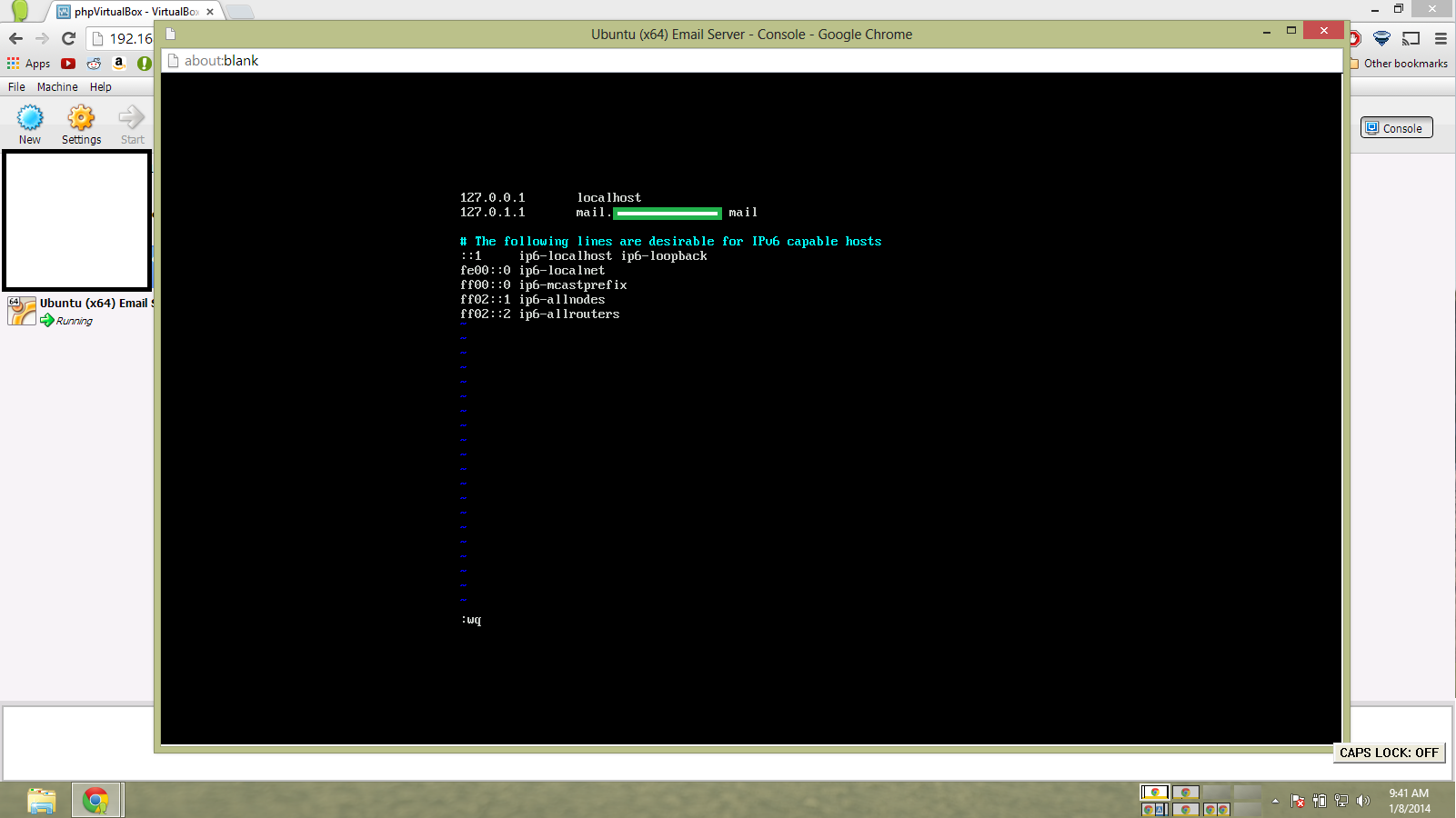Open the Amazon bookmark icon

(118, 64)
